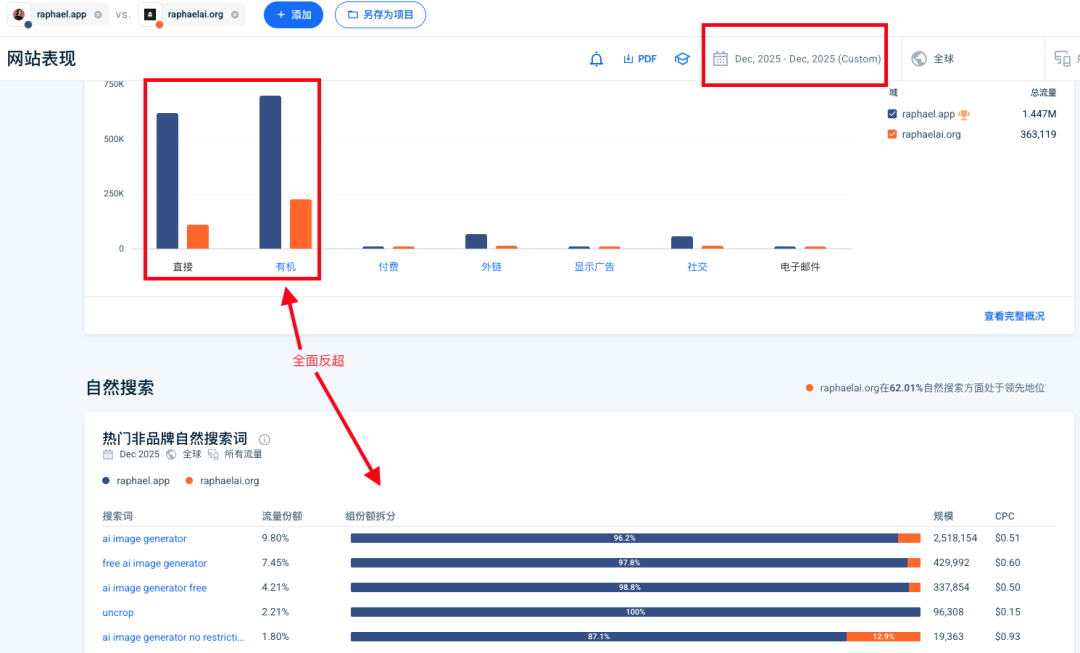1080x653 pixels.
Task: Uncheck raphaelai.org in the chart legend
Action: (x=892, y=134)
